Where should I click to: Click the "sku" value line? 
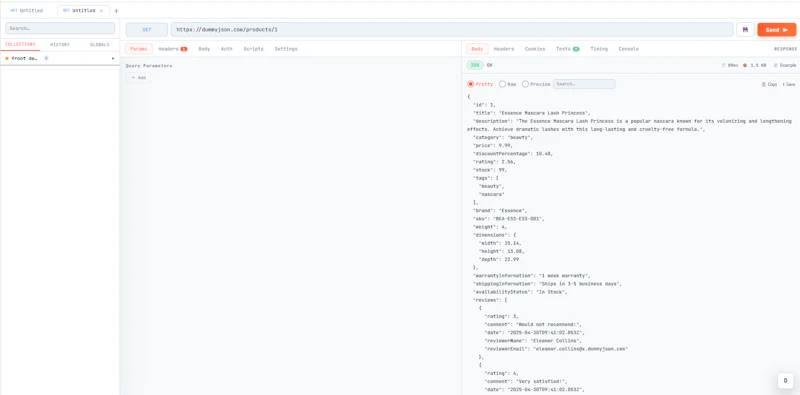click(509, 218)
